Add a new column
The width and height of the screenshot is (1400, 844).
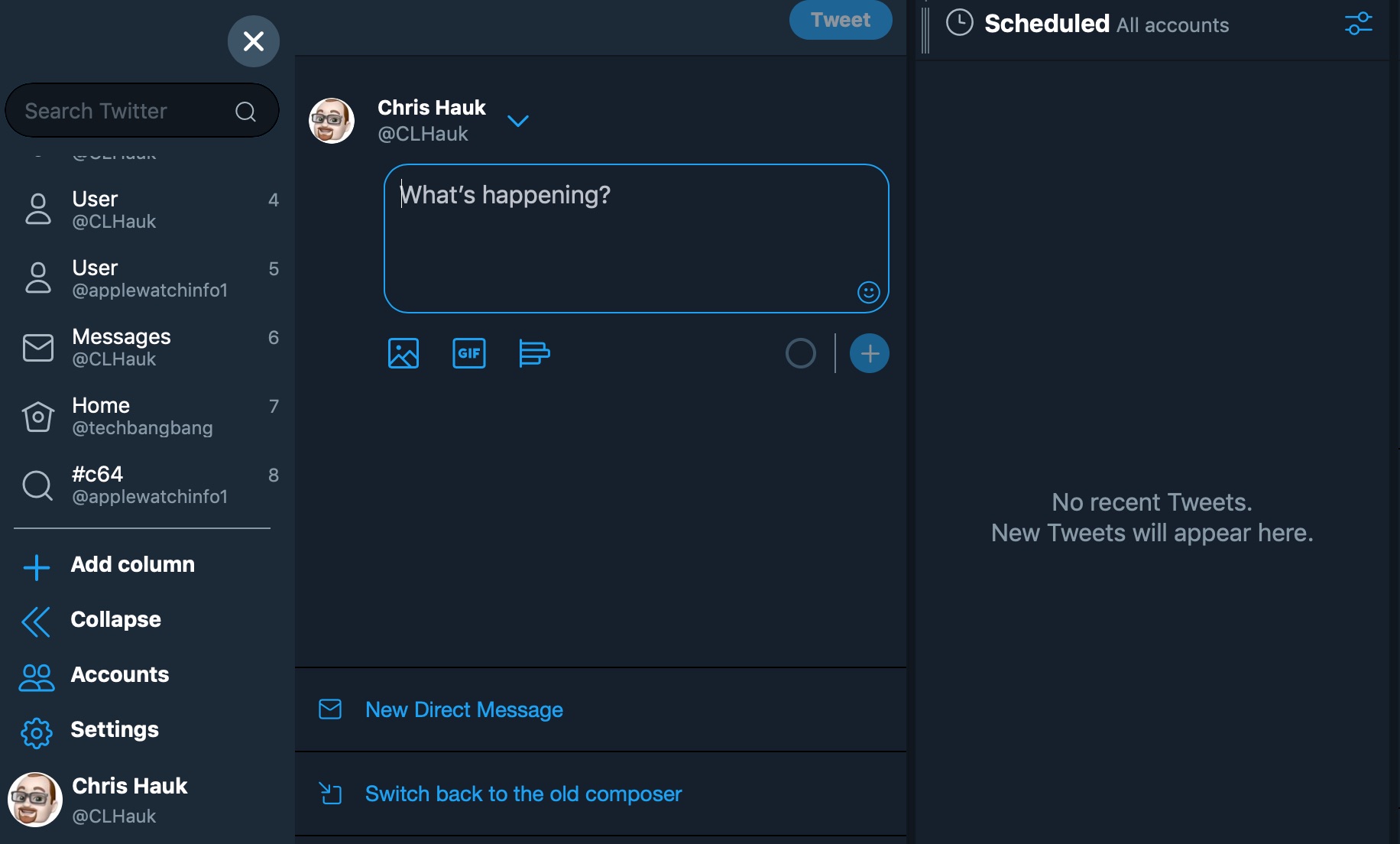tap(131, 565)
